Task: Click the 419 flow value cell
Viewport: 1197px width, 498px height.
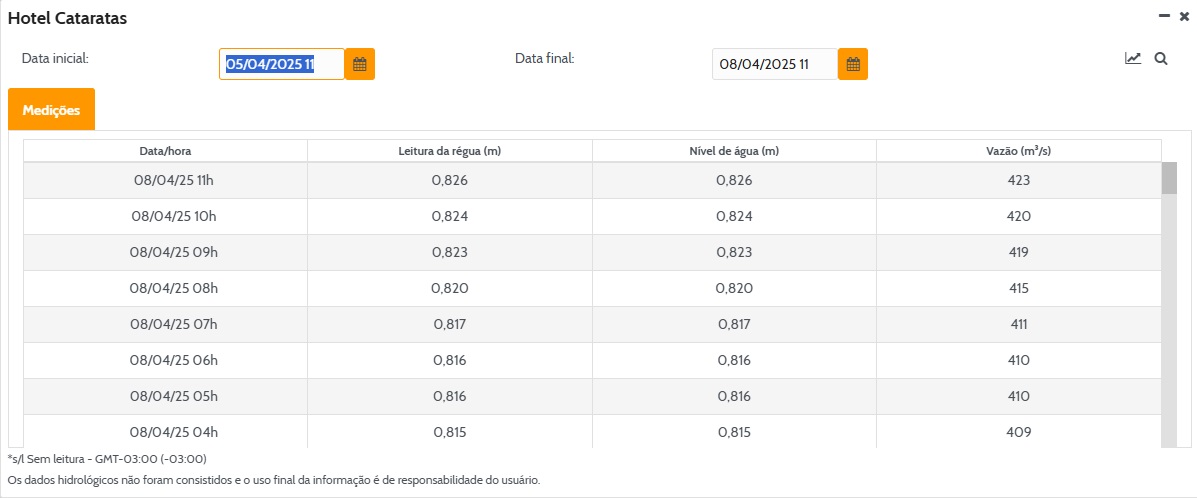Action: point(1019,252)
